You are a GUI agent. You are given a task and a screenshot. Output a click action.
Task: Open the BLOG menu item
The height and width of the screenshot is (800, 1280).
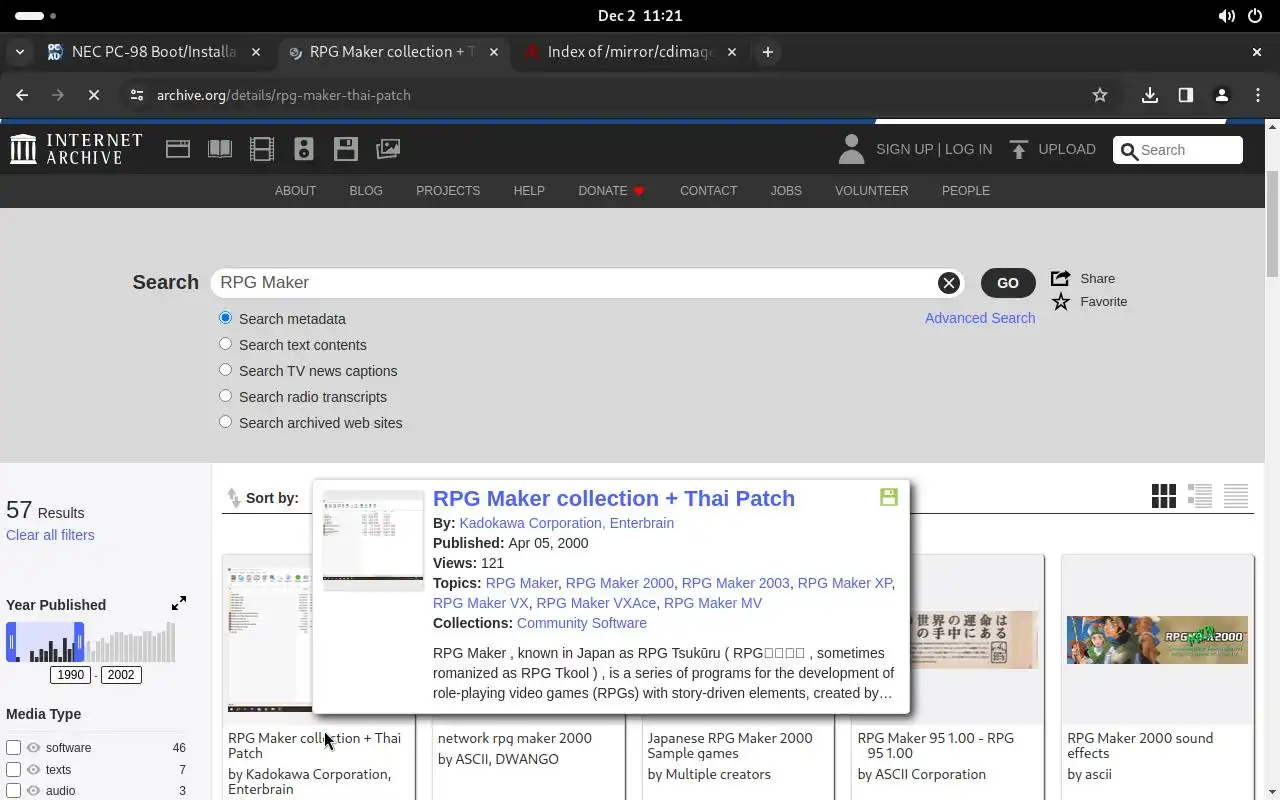[366, 191]
